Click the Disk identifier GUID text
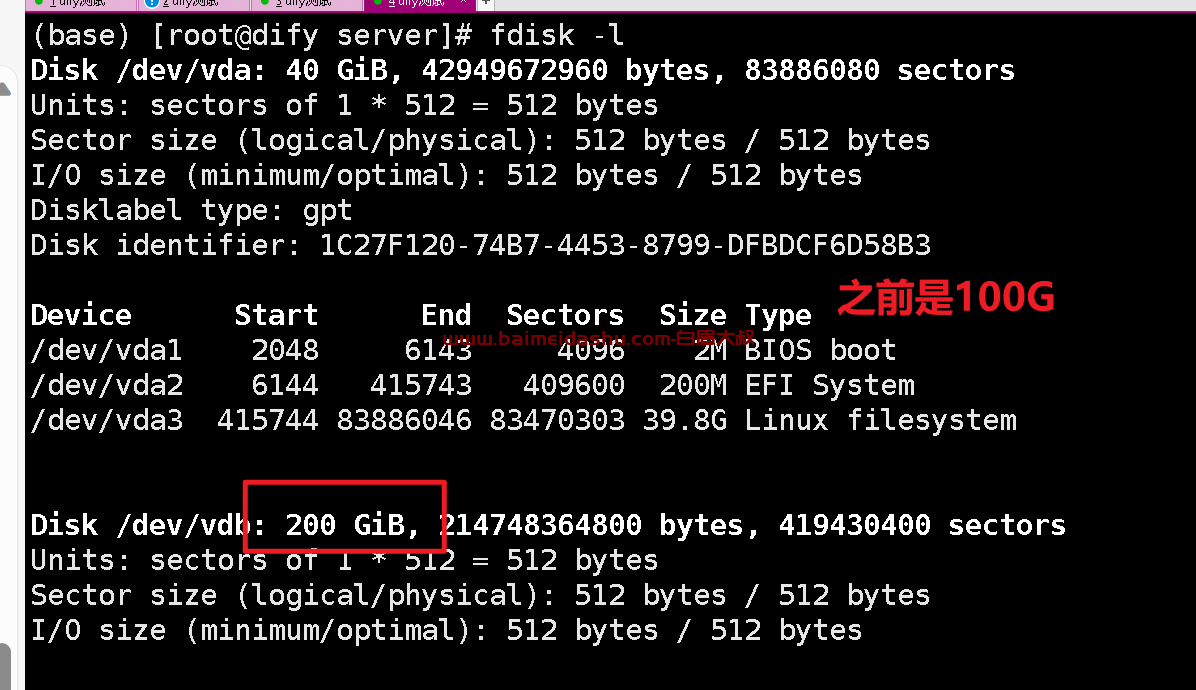 (625, 246)
